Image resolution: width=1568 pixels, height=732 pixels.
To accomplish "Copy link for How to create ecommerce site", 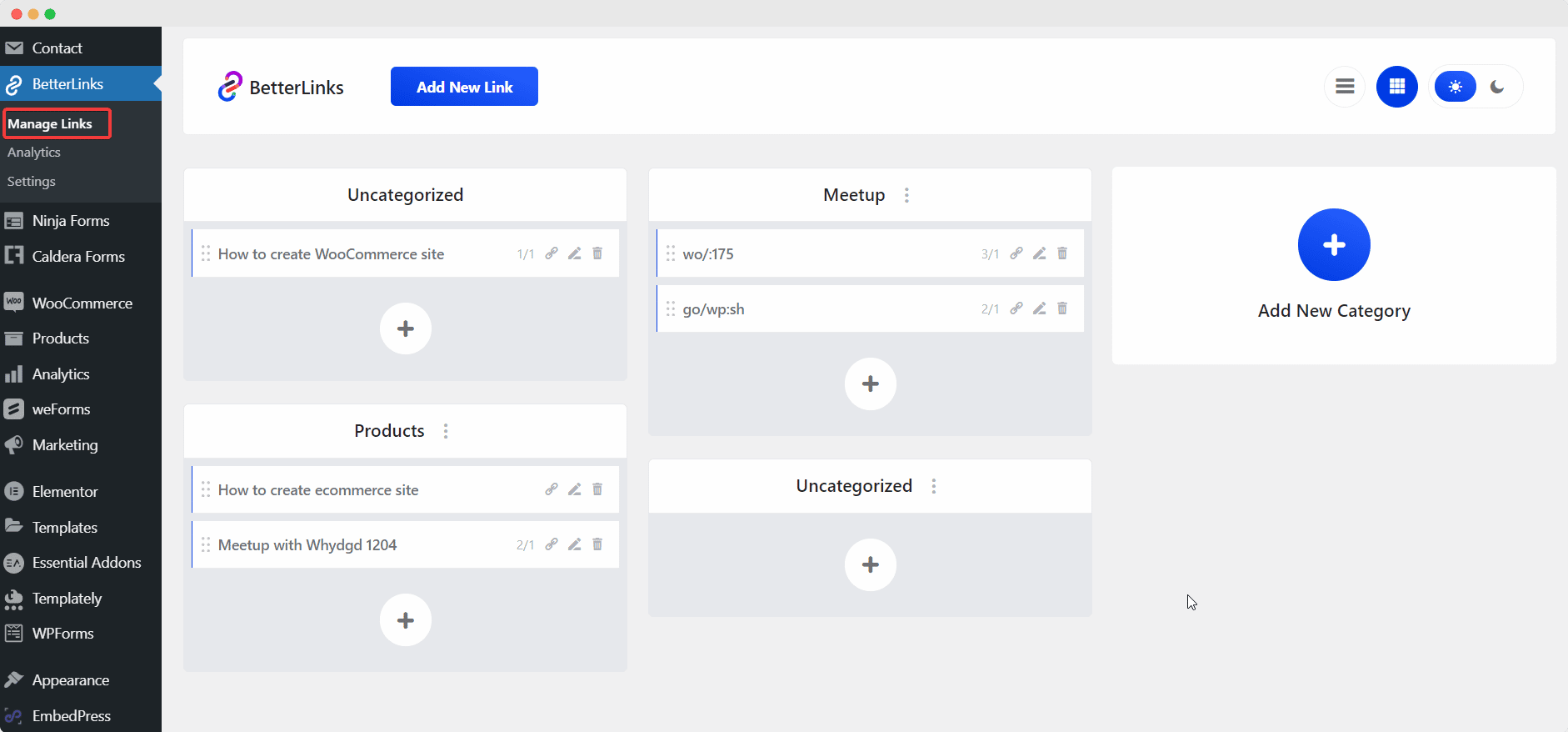I will pos(552,489).
